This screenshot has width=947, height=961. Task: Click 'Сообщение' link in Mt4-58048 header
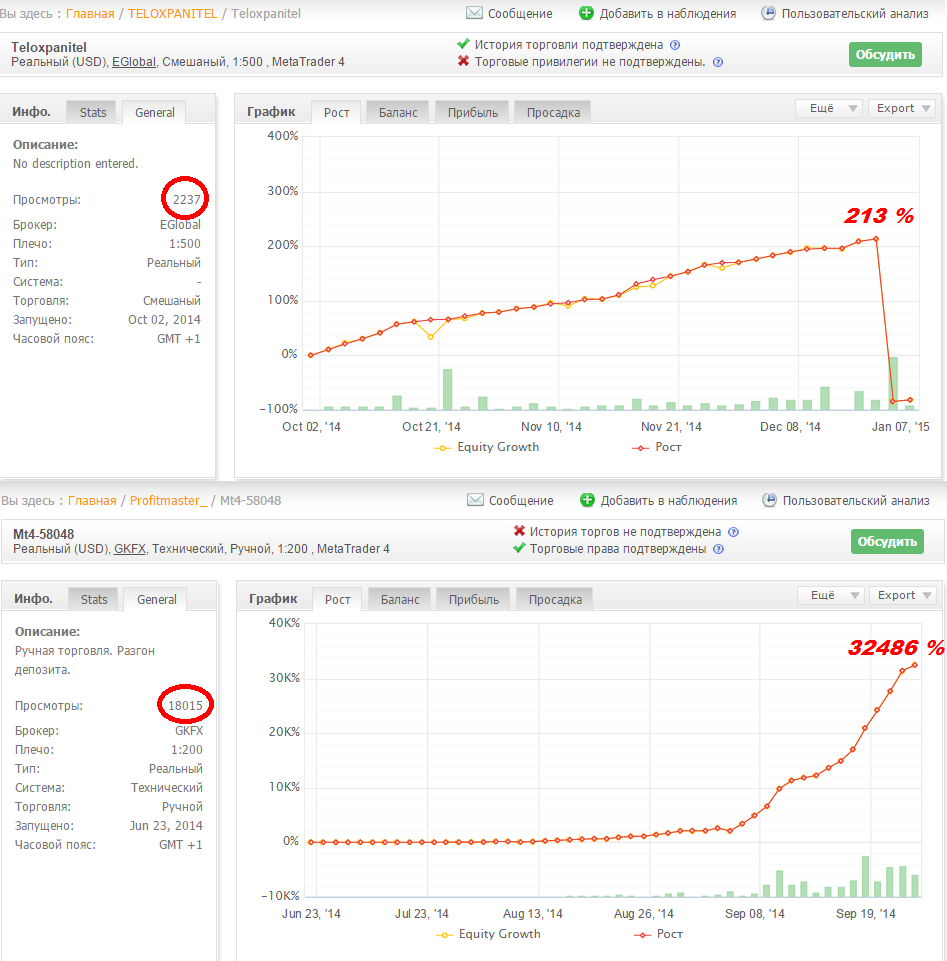[x=521, y=501]
